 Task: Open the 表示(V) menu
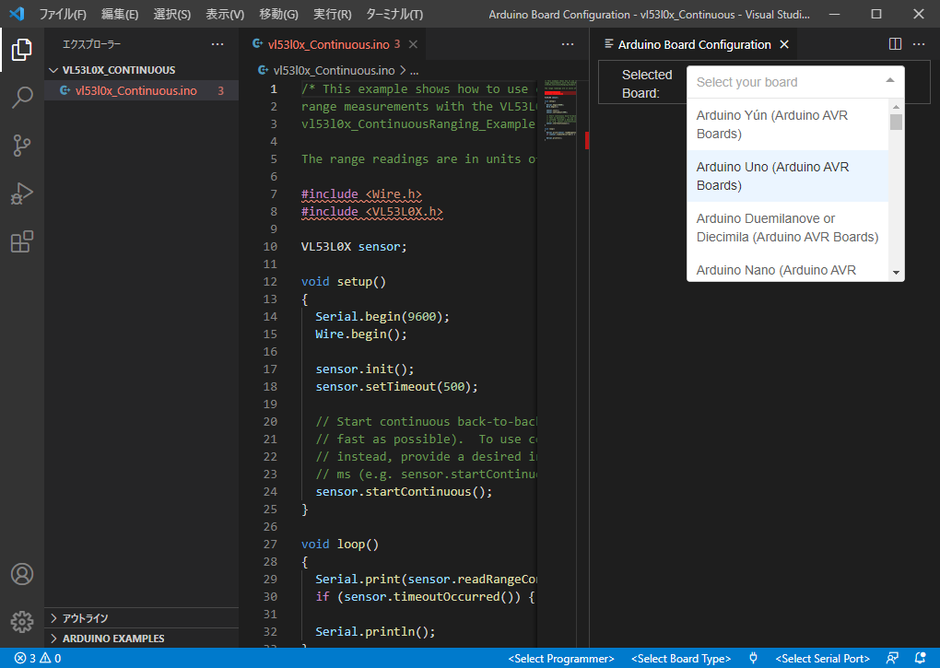point(225,14)
